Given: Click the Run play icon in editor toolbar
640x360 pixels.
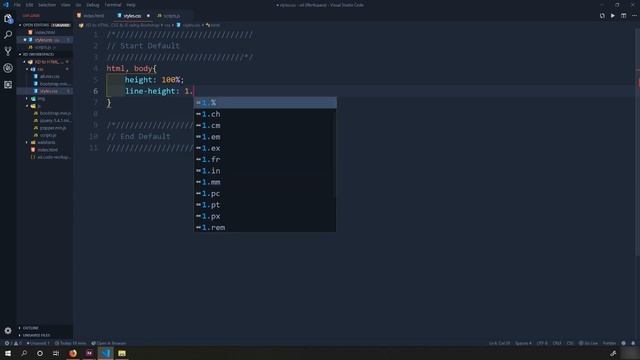Looking at the screenshot, I should pos(613,16).
